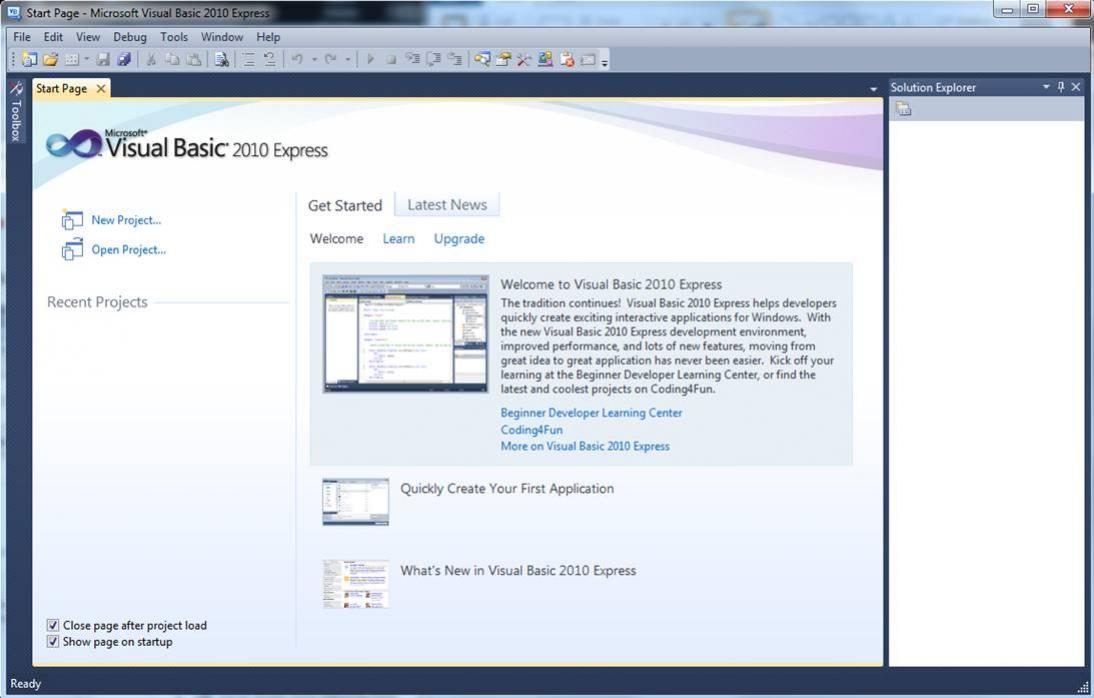Image resolution: width=1094 pixels, height=698 pixels.
Task: Click the Open Project... link
Action: [x=128, y=250]
